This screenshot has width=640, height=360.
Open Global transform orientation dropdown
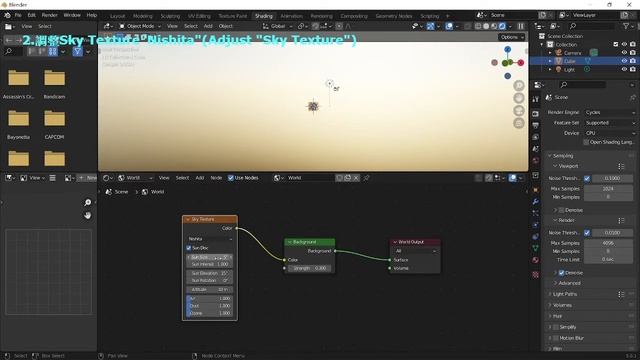(278, 26)
